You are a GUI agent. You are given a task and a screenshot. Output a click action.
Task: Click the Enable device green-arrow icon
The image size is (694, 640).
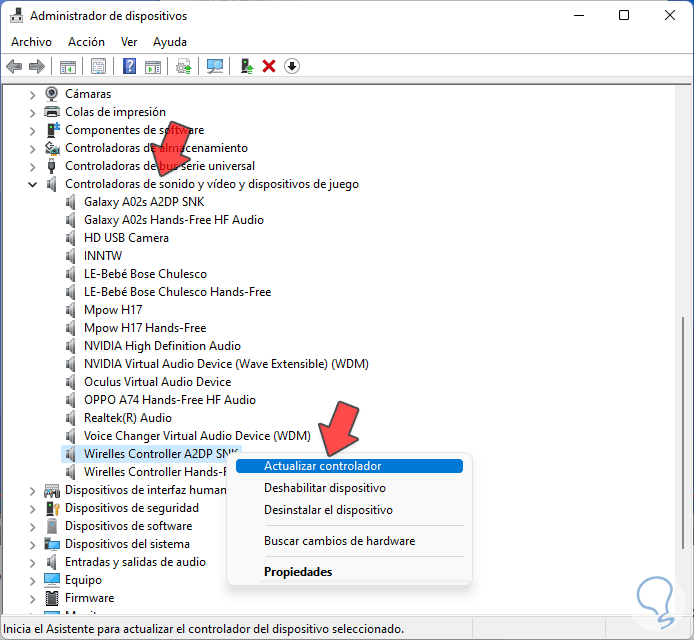point(247,66)
